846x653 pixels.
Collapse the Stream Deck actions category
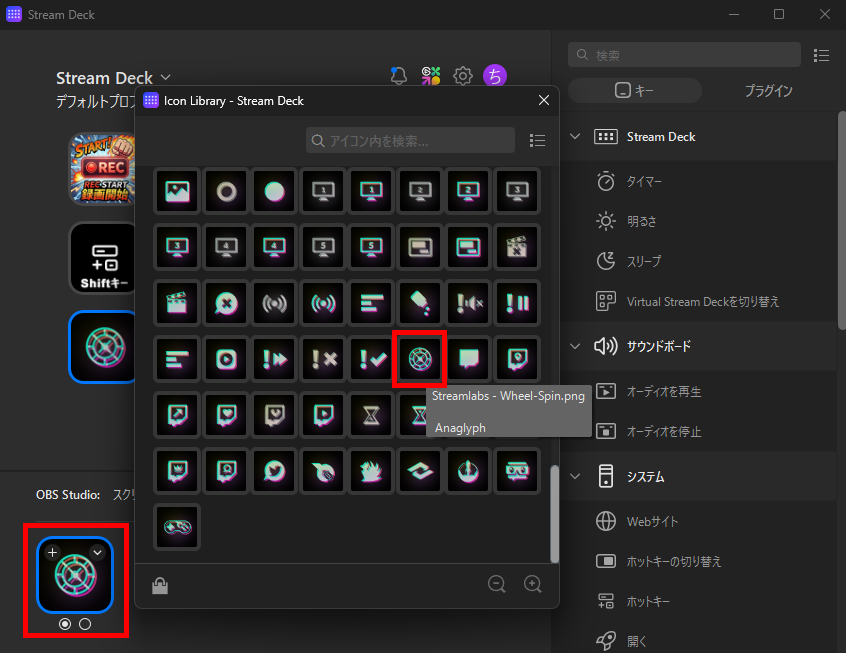[575, 137]
